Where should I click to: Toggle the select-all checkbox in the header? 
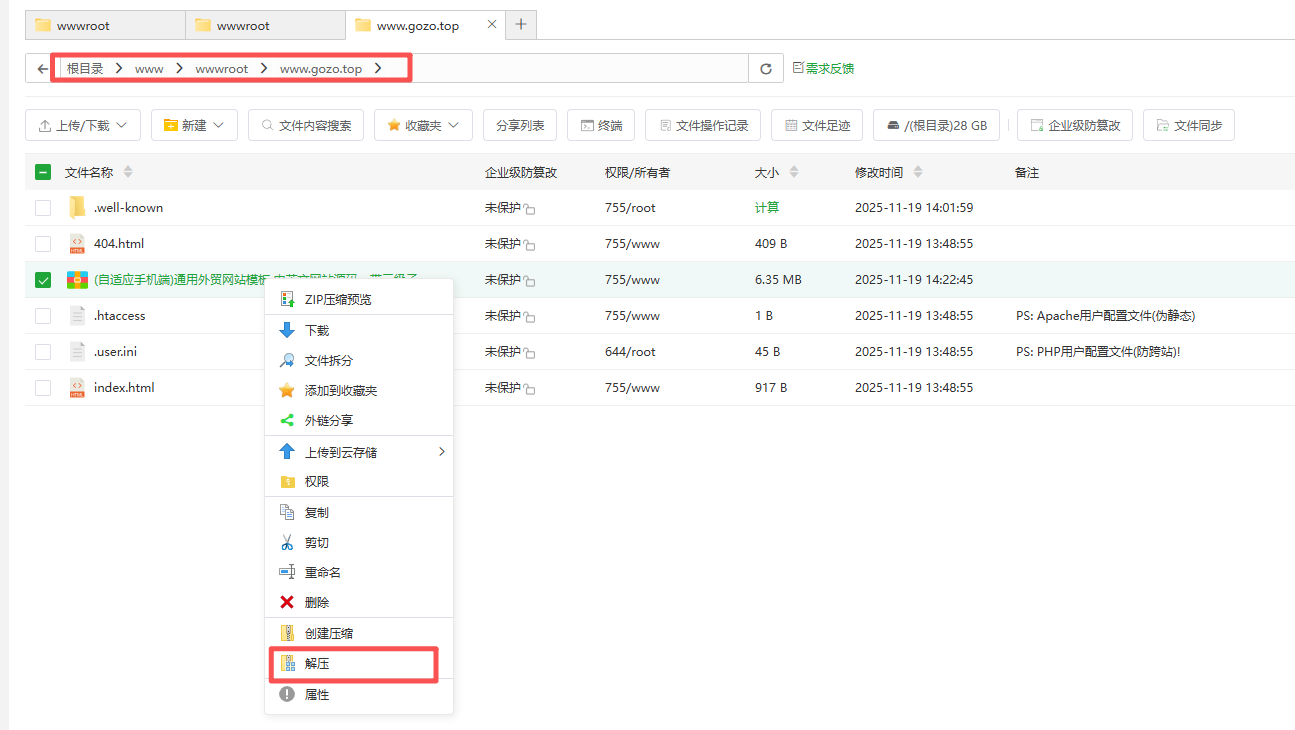(x=43, y=172)
